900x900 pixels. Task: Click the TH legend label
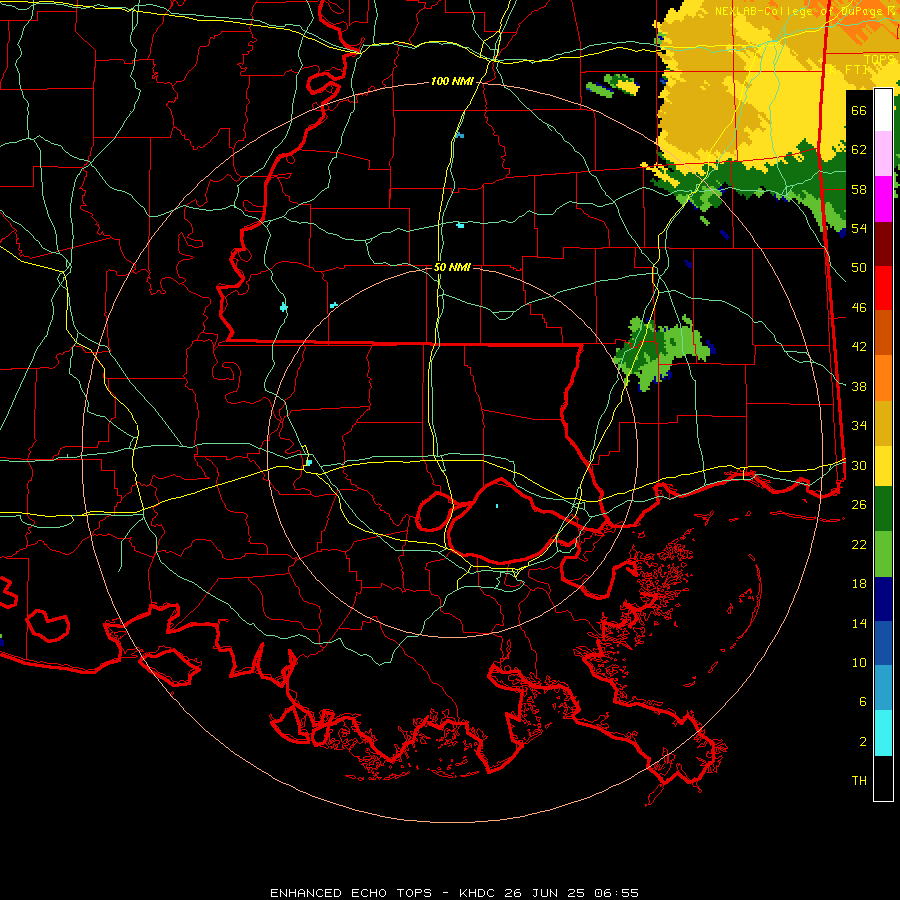tap(859, 781)
